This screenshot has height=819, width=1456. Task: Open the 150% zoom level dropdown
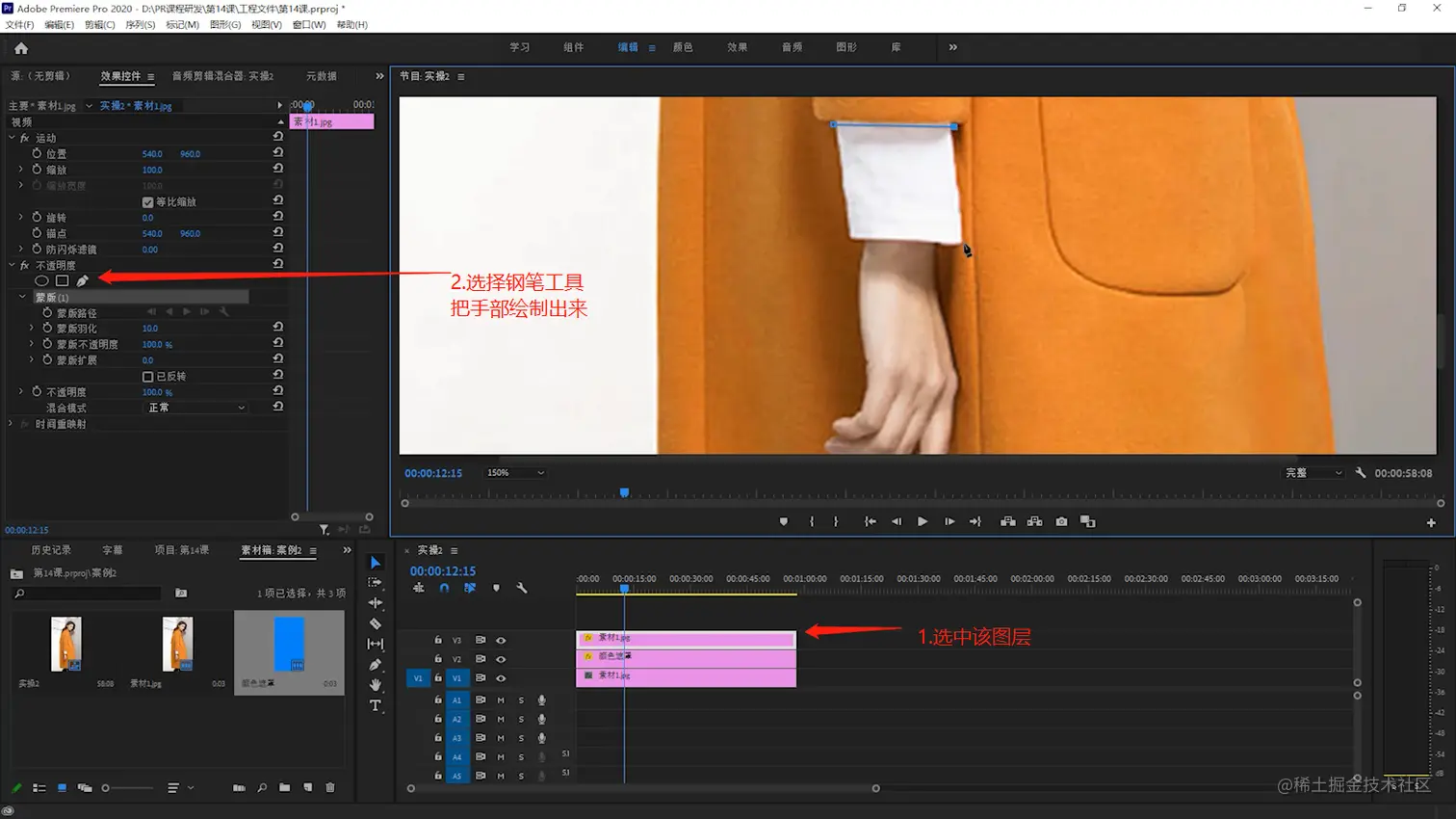(x=515, y=473)
